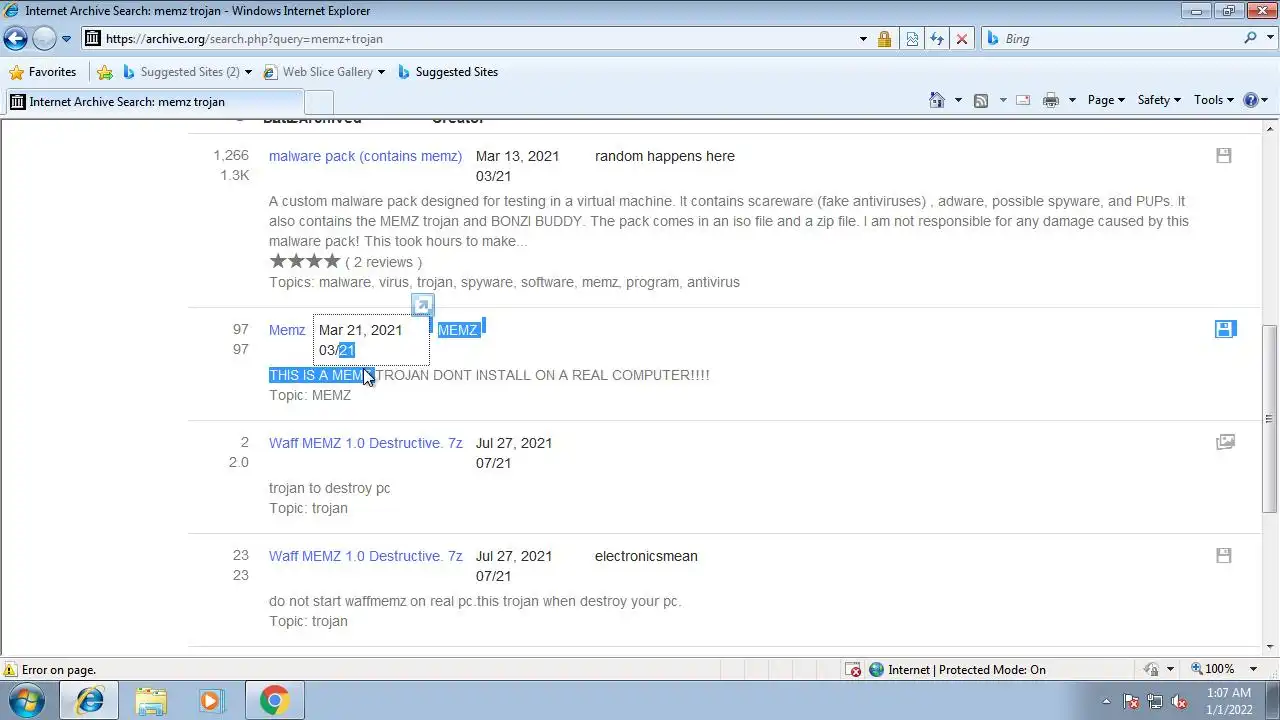The width and height of the screenshot is (1280, 720).
Task: Click the browser Back arrow button
Action: (x=15, y=39)
